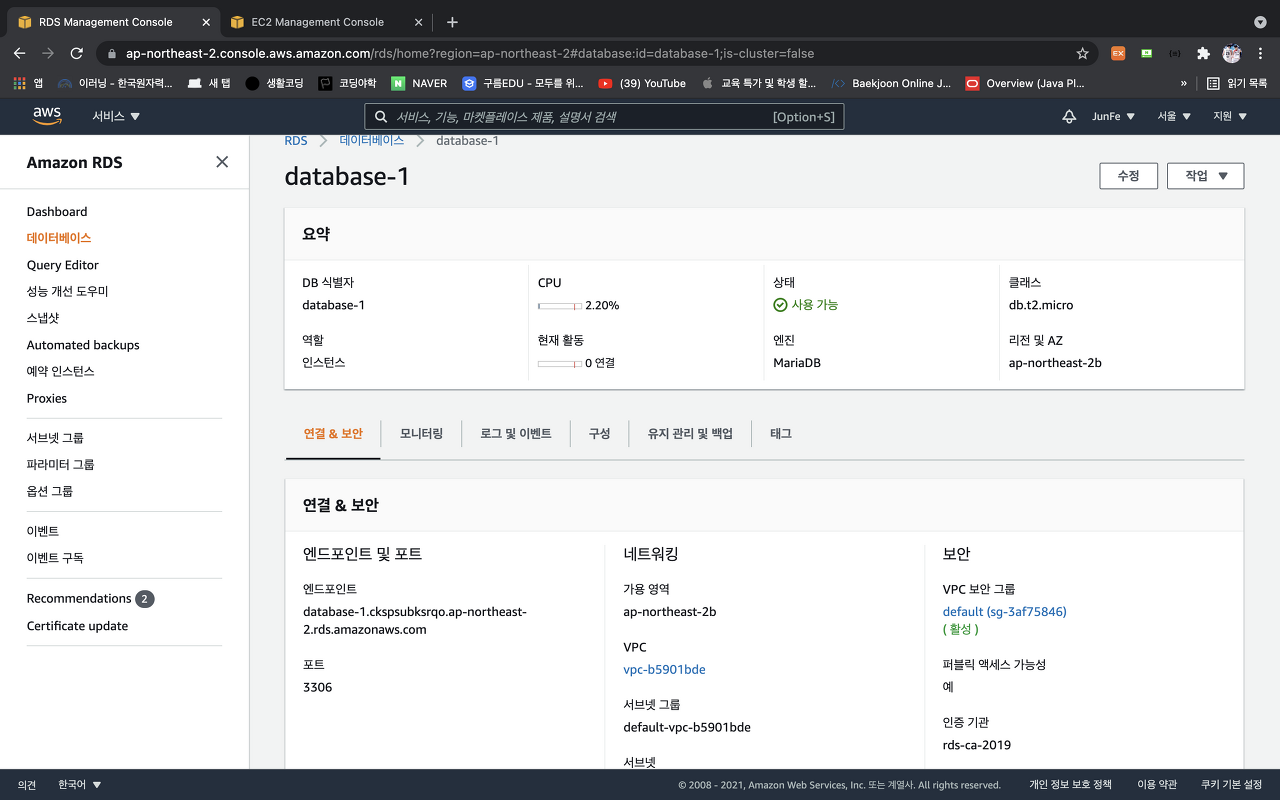1280x800 pixels.
Task: Click the site lock icon in address bar
Action: tap(111, 53)
